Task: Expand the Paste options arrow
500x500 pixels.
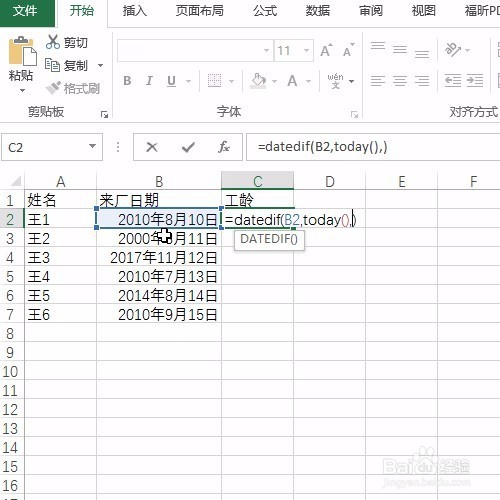Action: pyautogui.click(x=22, y=91)
